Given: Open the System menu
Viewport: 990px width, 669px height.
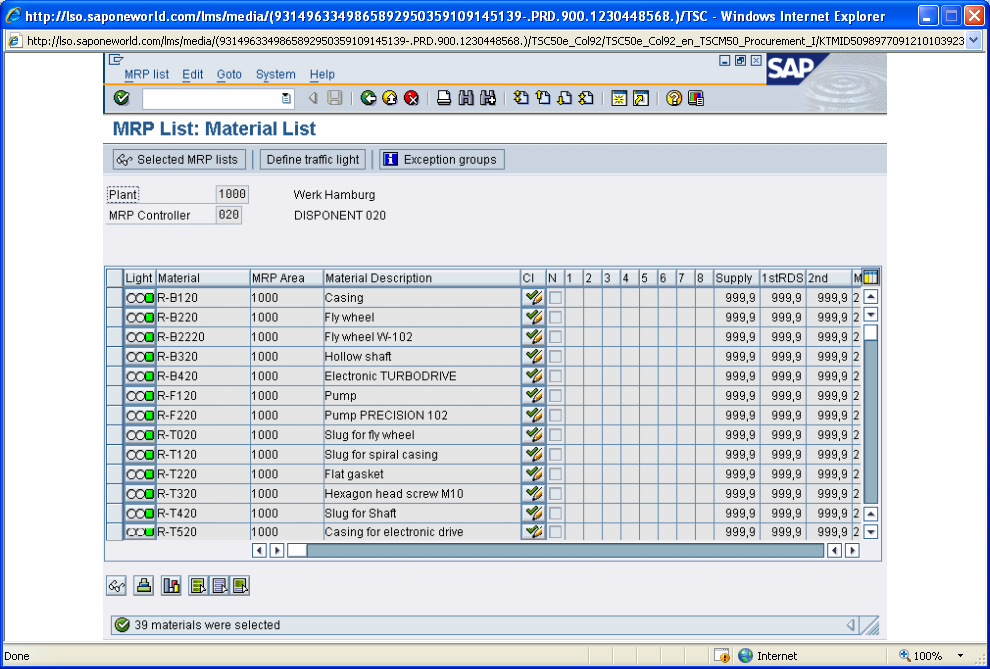Looking at the screenshot, I should [275, 74].
